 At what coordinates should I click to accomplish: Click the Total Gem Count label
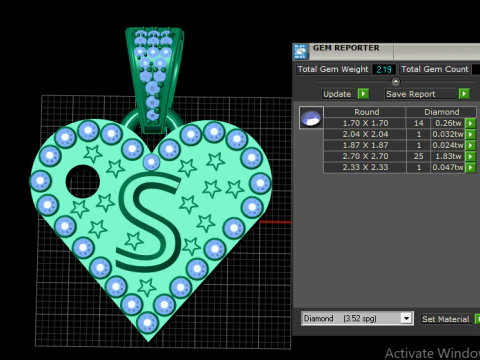pyautogui.click(x=435, y=69)
